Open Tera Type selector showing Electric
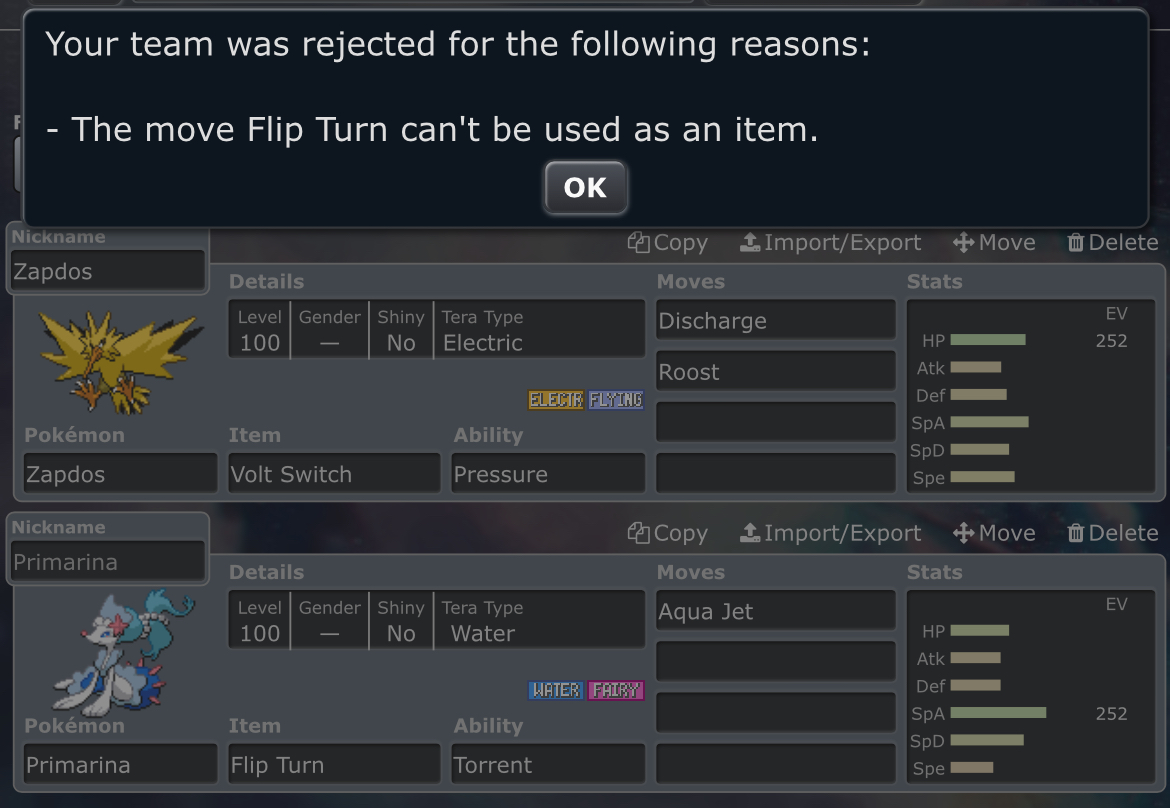 (x=540, y=331)
